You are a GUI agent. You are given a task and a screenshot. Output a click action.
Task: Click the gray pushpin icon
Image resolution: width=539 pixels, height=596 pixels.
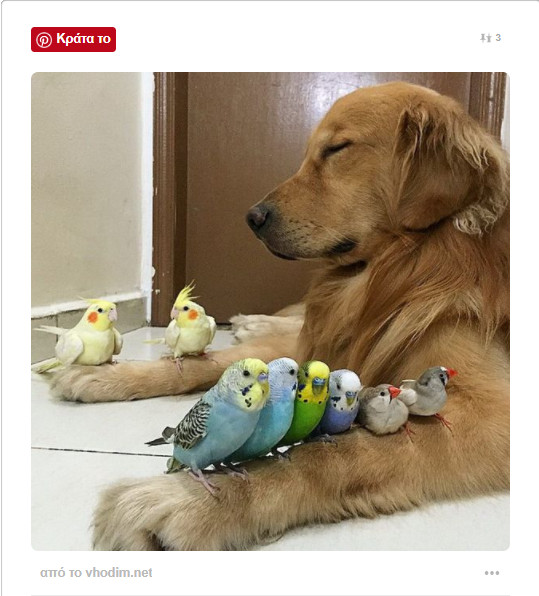point(486,38)
